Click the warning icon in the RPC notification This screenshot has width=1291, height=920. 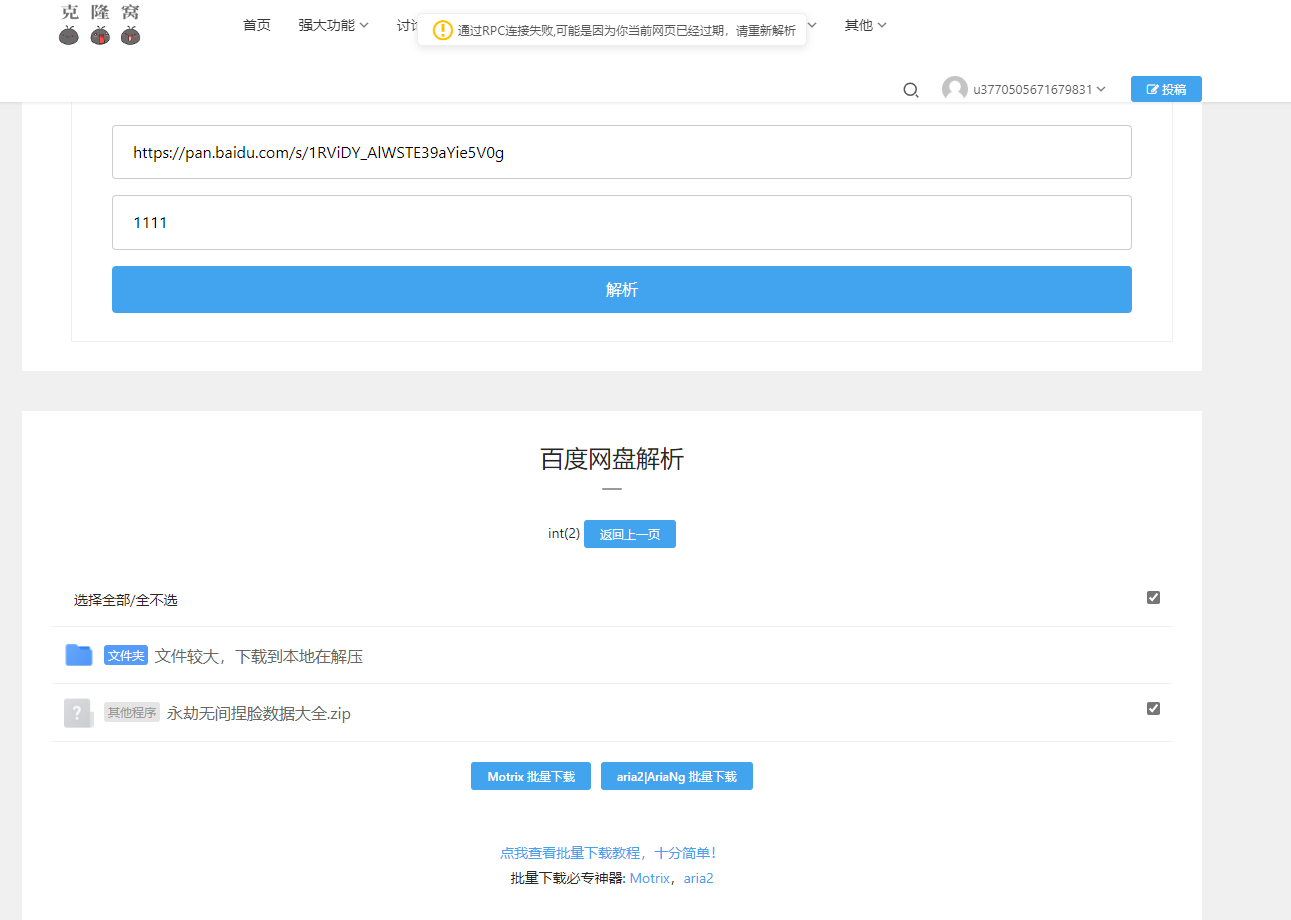tap(443, 30)
